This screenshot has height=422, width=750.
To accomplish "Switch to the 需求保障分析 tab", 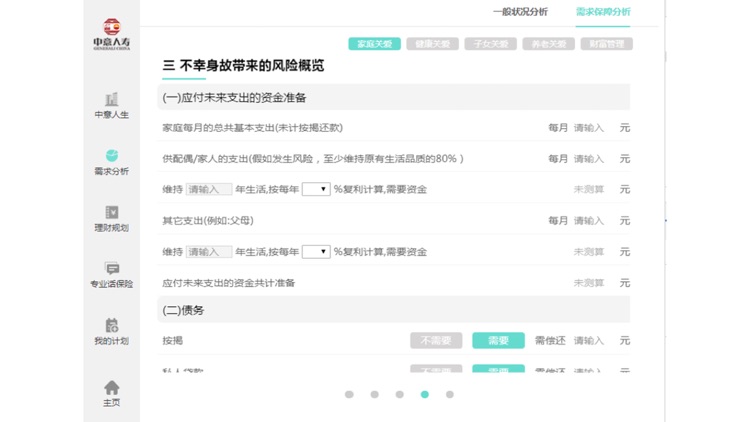I will [x=603, y=11].
